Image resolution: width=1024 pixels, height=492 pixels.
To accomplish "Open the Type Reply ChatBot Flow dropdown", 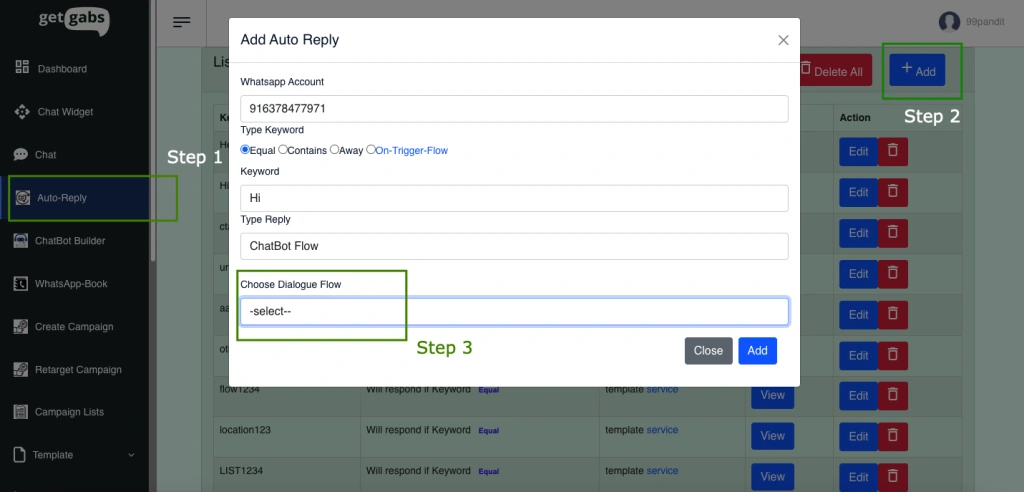I will 514,246.
